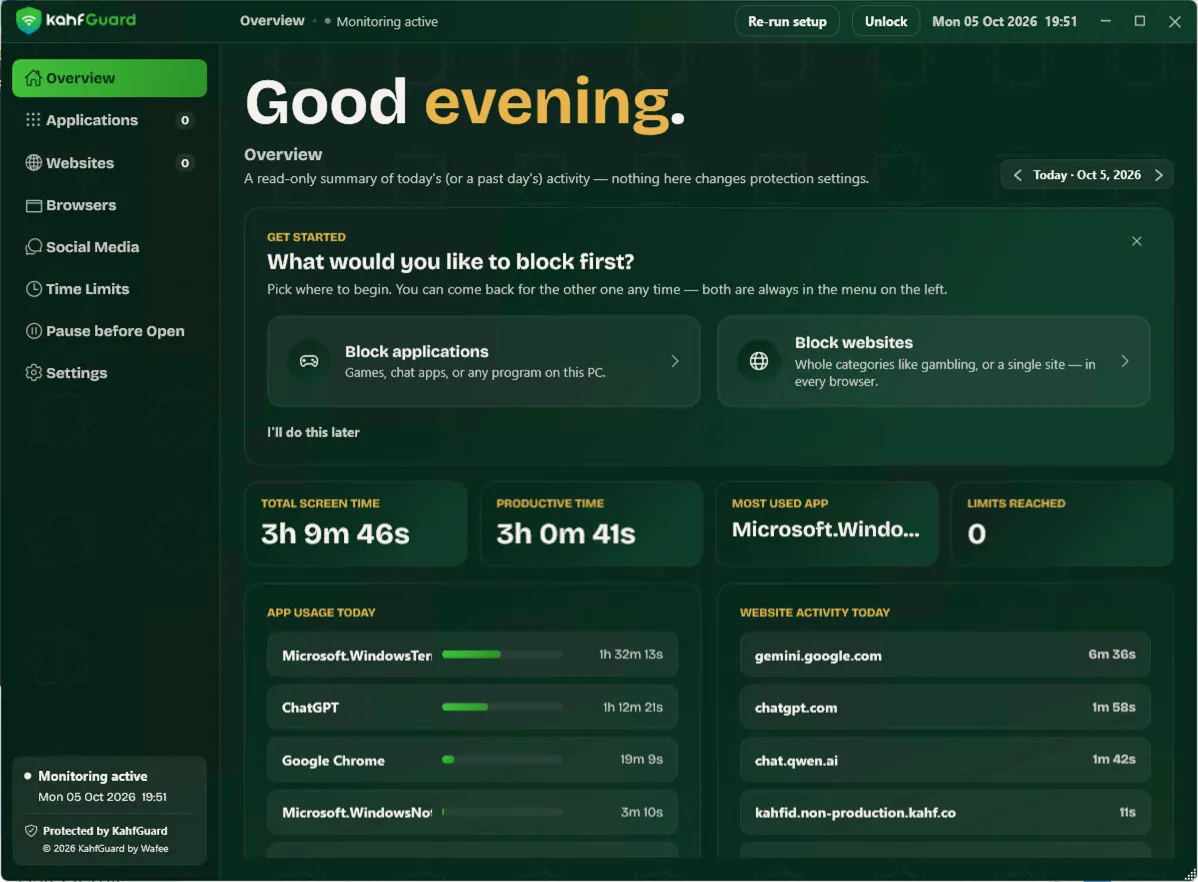Click the Total Screen Time card value
Screen dimensions: 1198x882
335,533
